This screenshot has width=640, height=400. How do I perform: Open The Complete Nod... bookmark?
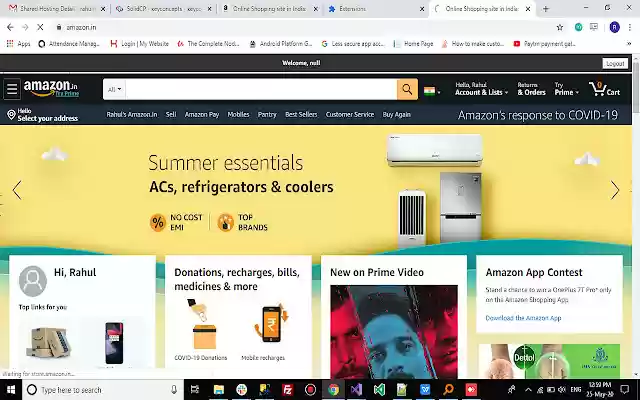pos(208,44)
